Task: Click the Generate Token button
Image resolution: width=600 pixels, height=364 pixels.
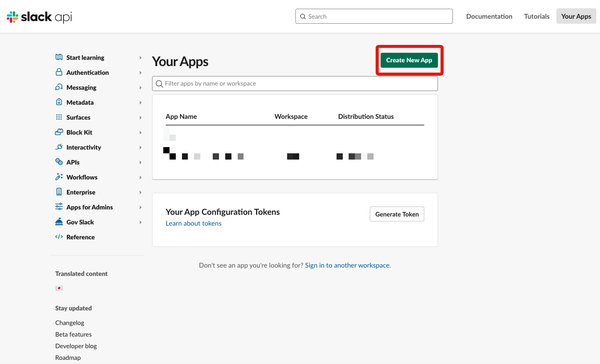Action: click(x=397, y=214)
